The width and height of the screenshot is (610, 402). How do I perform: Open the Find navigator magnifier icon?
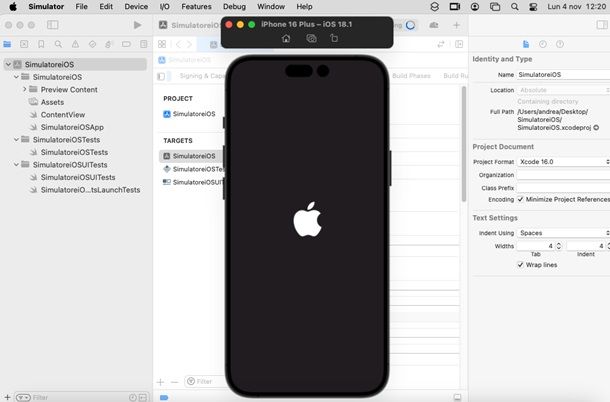[58, 44]
